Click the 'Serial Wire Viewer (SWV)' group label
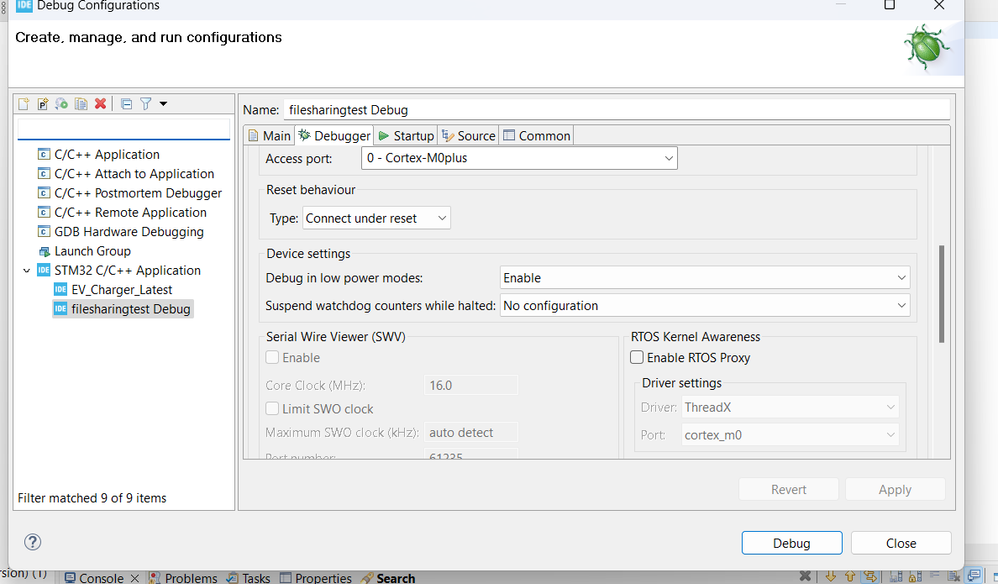998x584 pixels. (x=335, y=337)
